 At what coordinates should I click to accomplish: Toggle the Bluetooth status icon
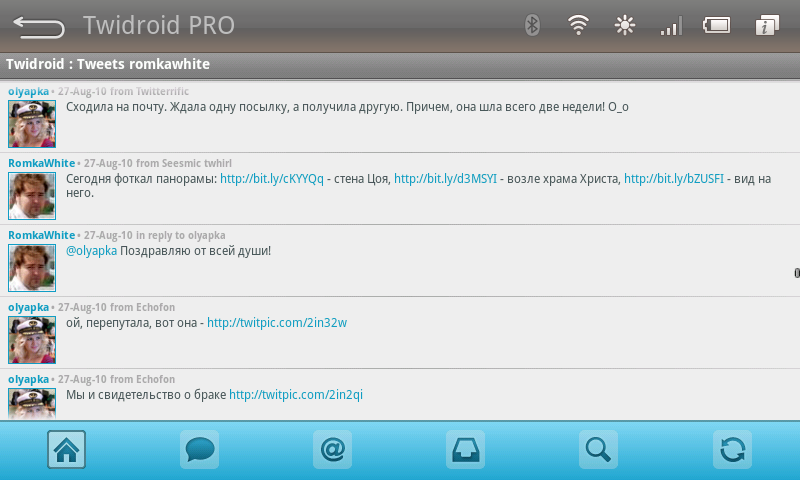coord(532,25)
